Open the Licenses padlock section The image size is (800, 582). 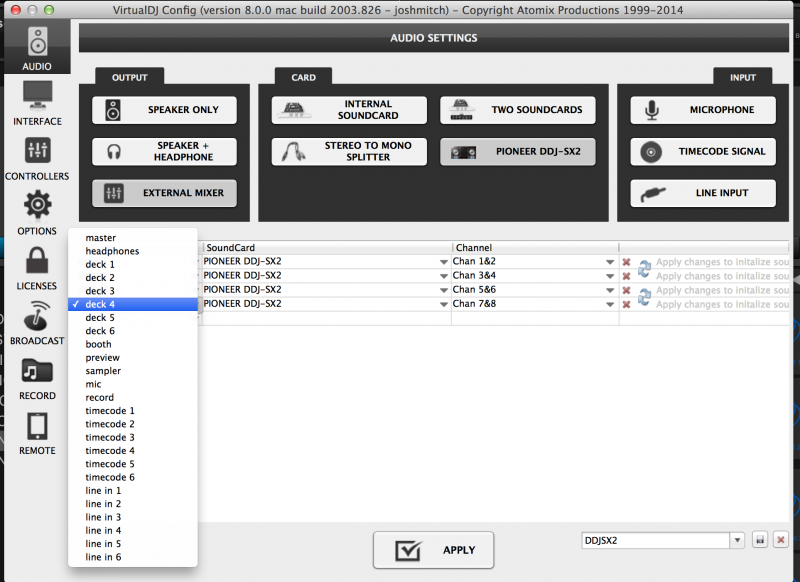(37, 268)
